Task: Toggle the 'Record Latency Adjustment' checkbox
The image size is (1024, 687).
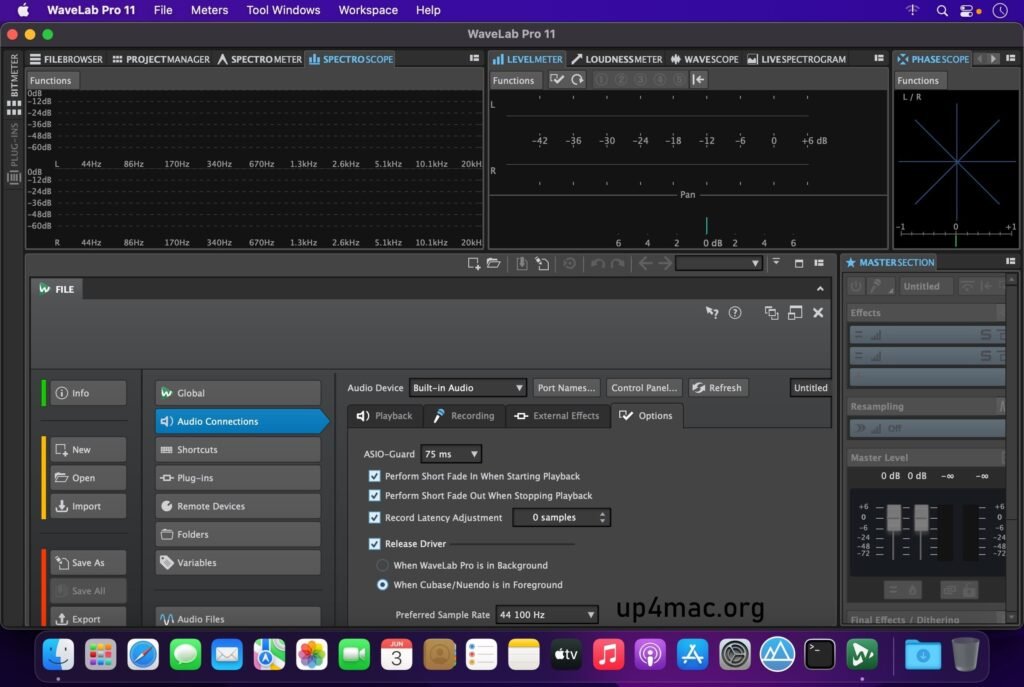Action: [375, 517]
